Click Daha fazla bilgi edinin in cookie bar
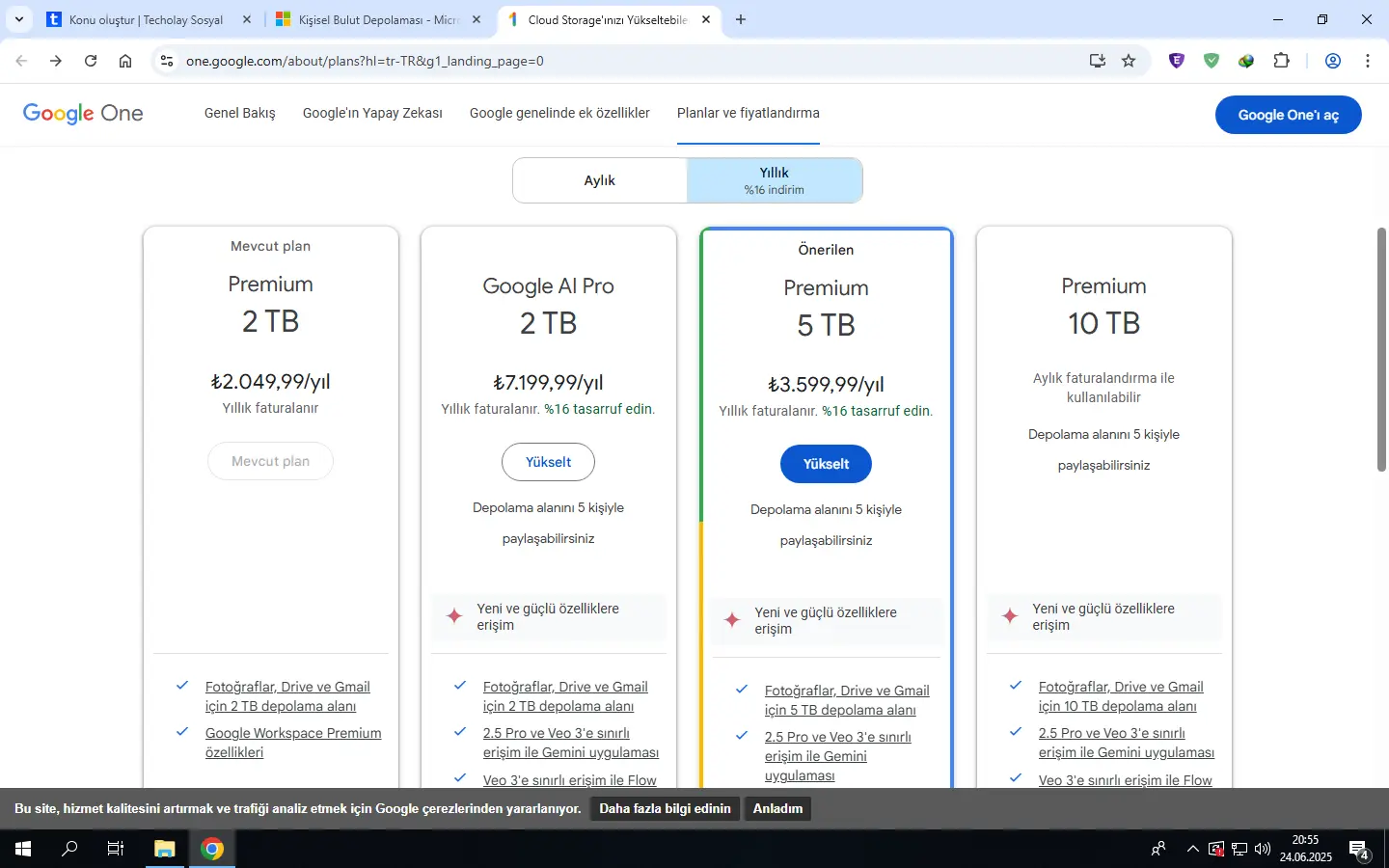This screenshot has width=1389, height=868. coord(665,808)
